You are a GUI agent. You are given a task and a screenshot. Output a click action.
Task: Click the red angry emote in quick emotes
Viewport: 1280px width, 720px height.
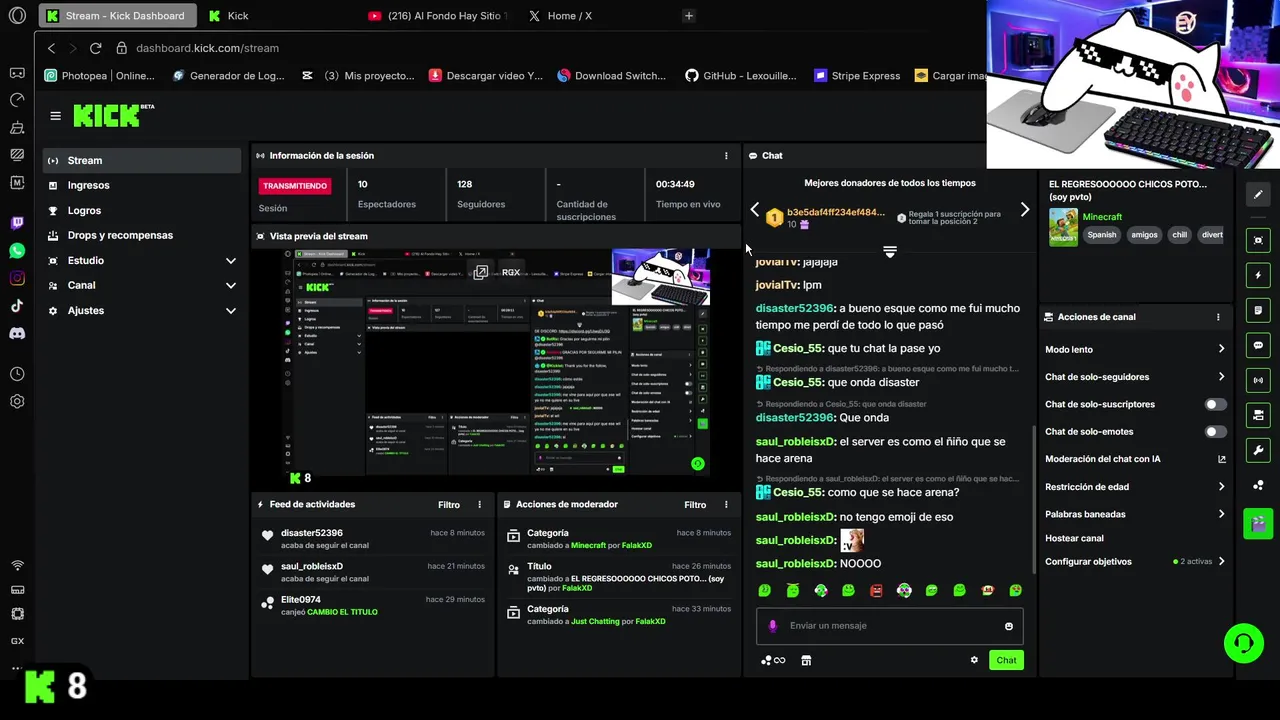coord(877,591)
